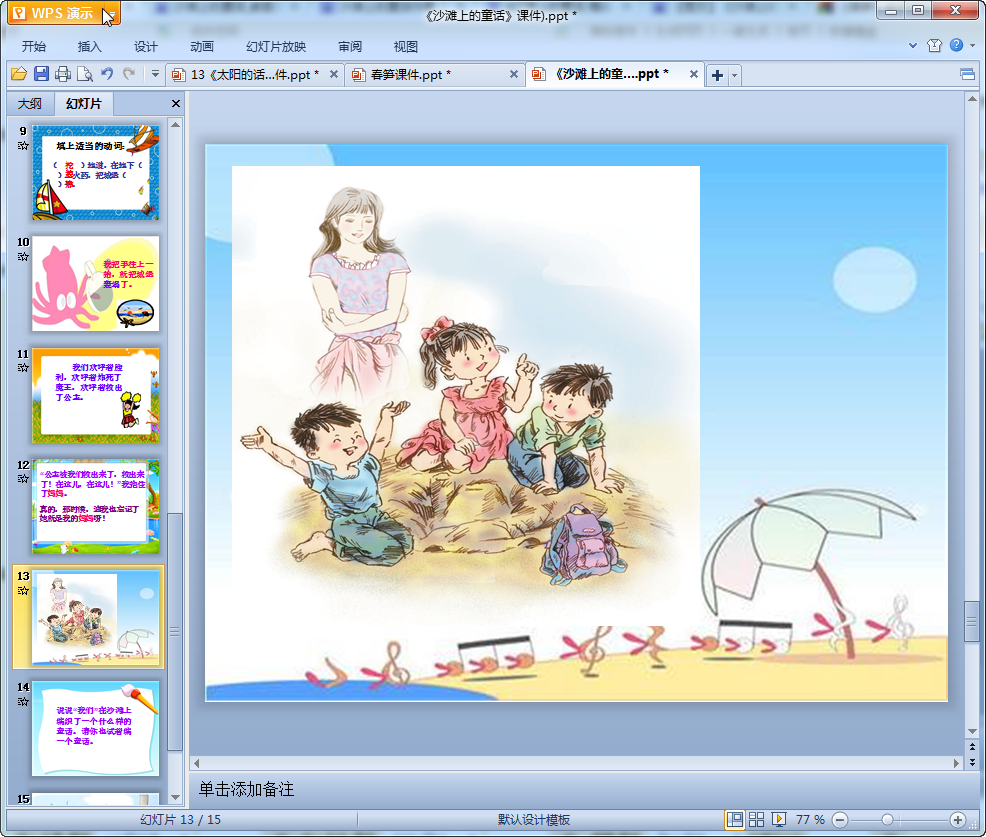Switch to the 大纲 outline tab

(30, 104)
